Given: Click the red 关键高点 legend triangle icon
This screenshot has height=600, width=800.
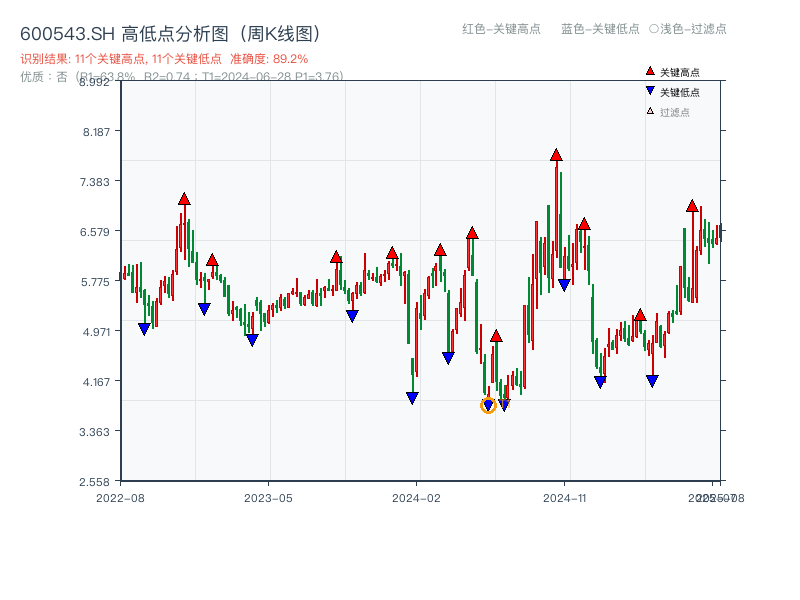Looking at the screenshot, I should pyautogui.click(x=650, y=71).
